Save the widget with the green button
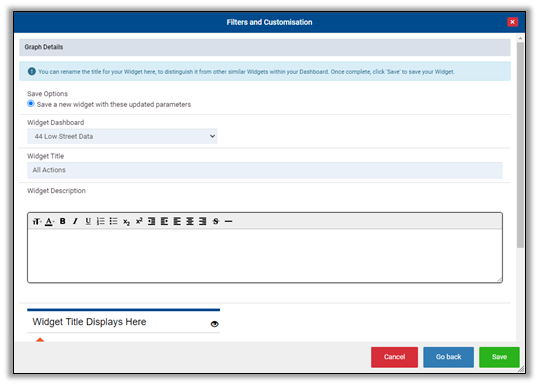Screen dimensions: 538x384 (x=499, y=357)
